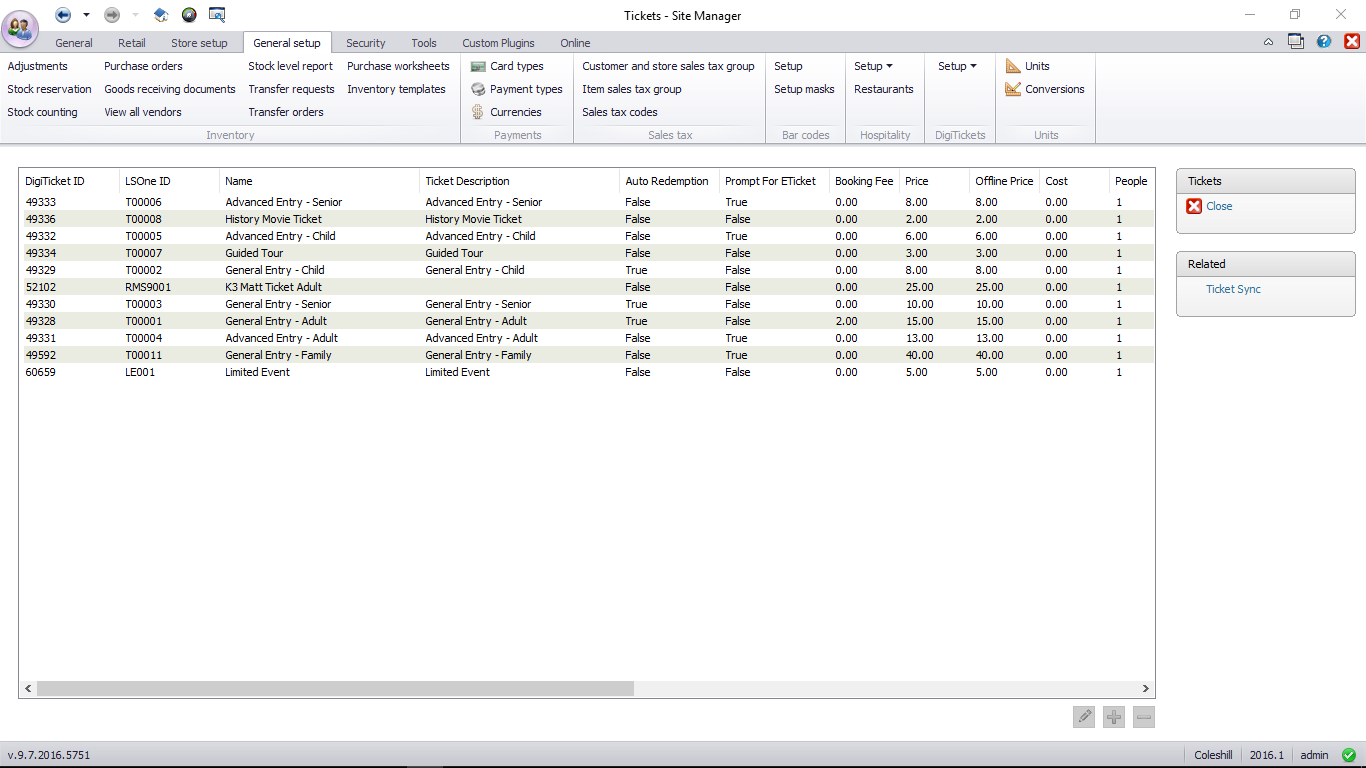Switch to the Store setup tab

tap(199, 43)
